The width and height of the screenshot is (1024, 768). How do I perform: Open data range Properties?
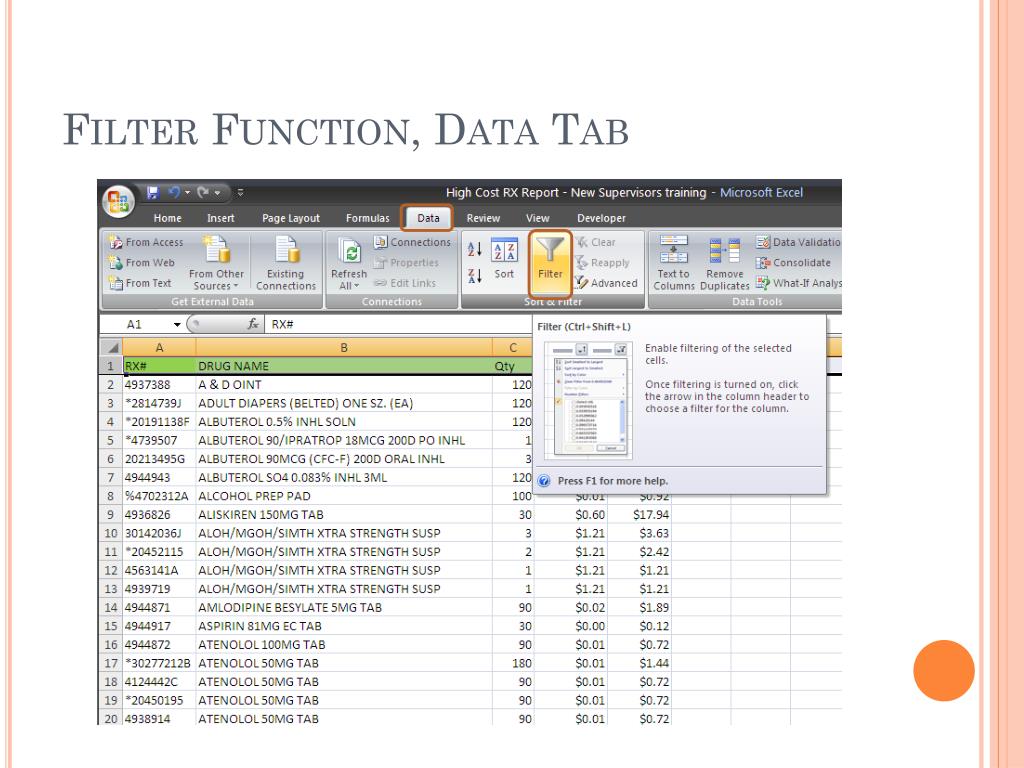coord(406,263)
